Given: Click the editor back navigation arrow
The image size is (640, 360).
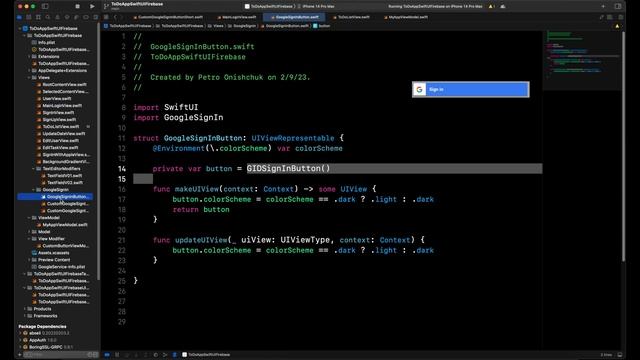Looking at the screenshot, I should tap(116, 17).
